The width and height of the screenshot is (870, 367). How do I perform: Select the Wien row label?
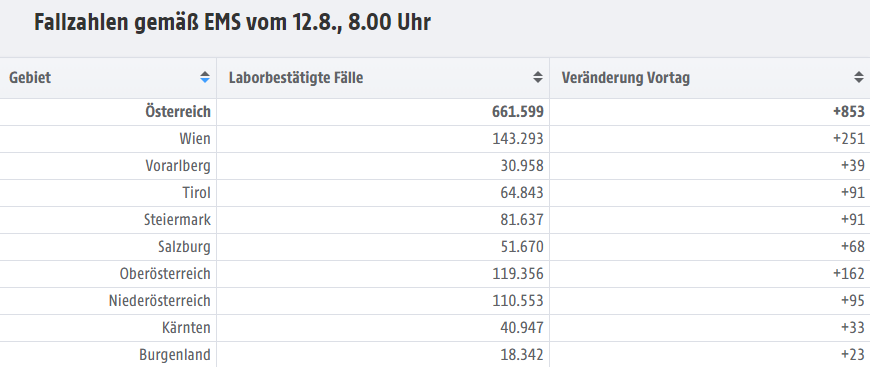[x=195, y=139]
